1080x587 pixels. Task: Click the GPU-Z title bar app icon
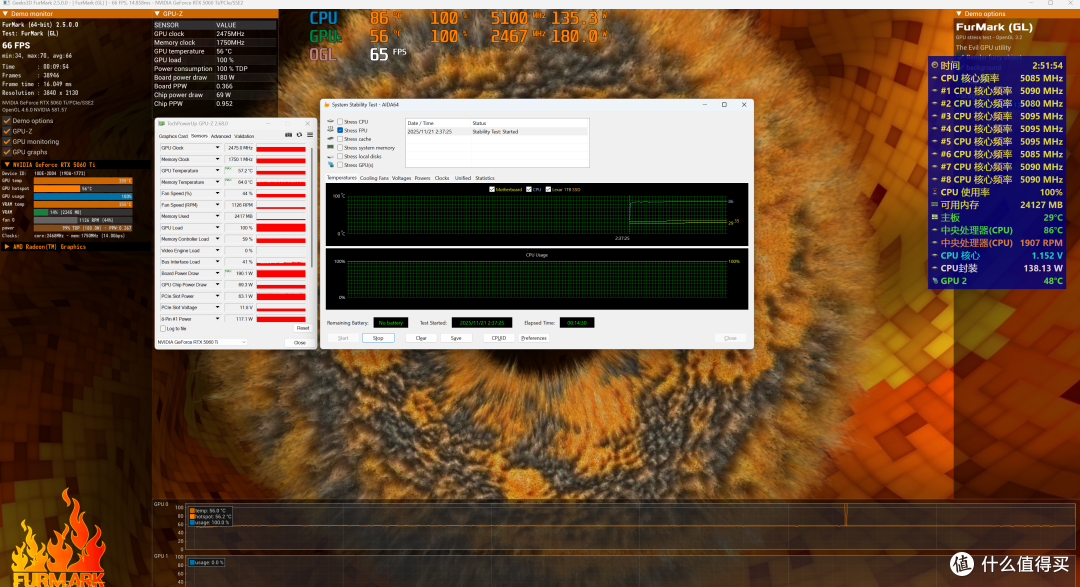click(x=162, y=123)
